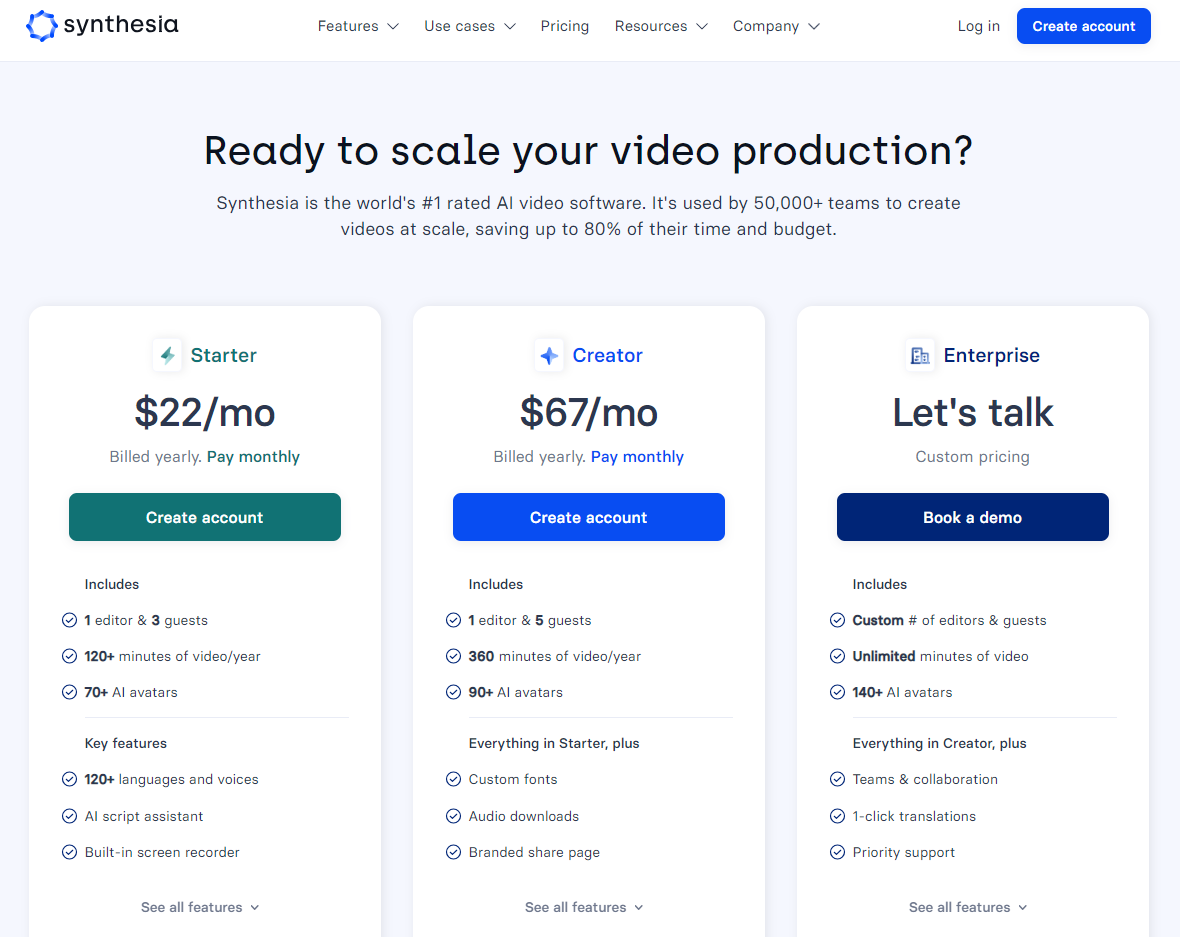Click checkmark icon beside 'Audio downloads'

click(x=453, y=816)
